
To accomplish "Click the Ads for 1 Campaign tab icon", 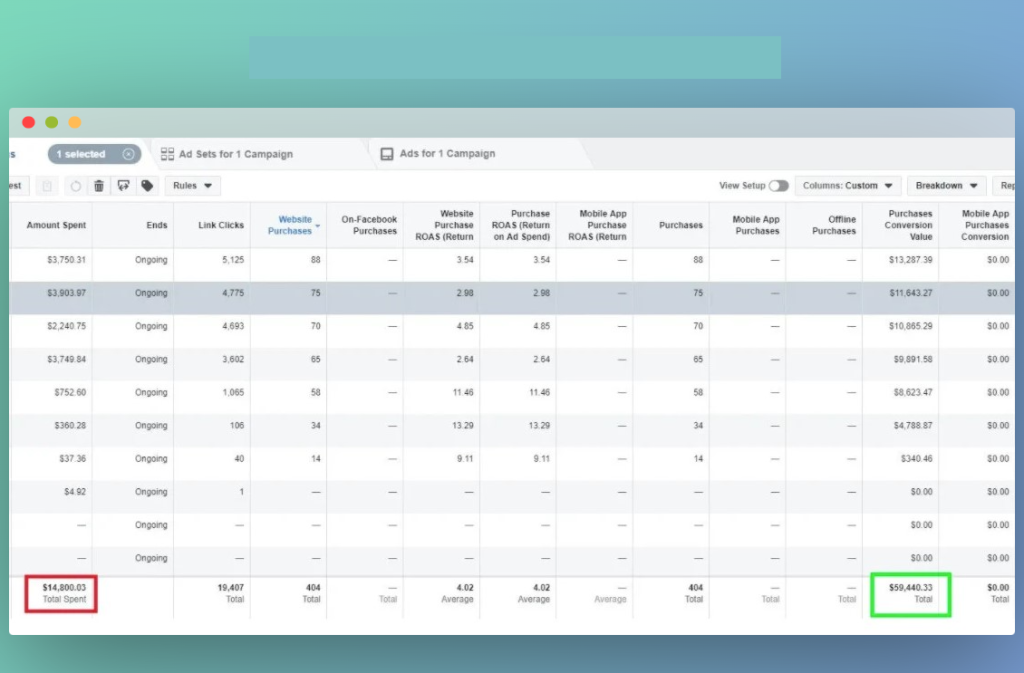I will (x=387, y=154).
